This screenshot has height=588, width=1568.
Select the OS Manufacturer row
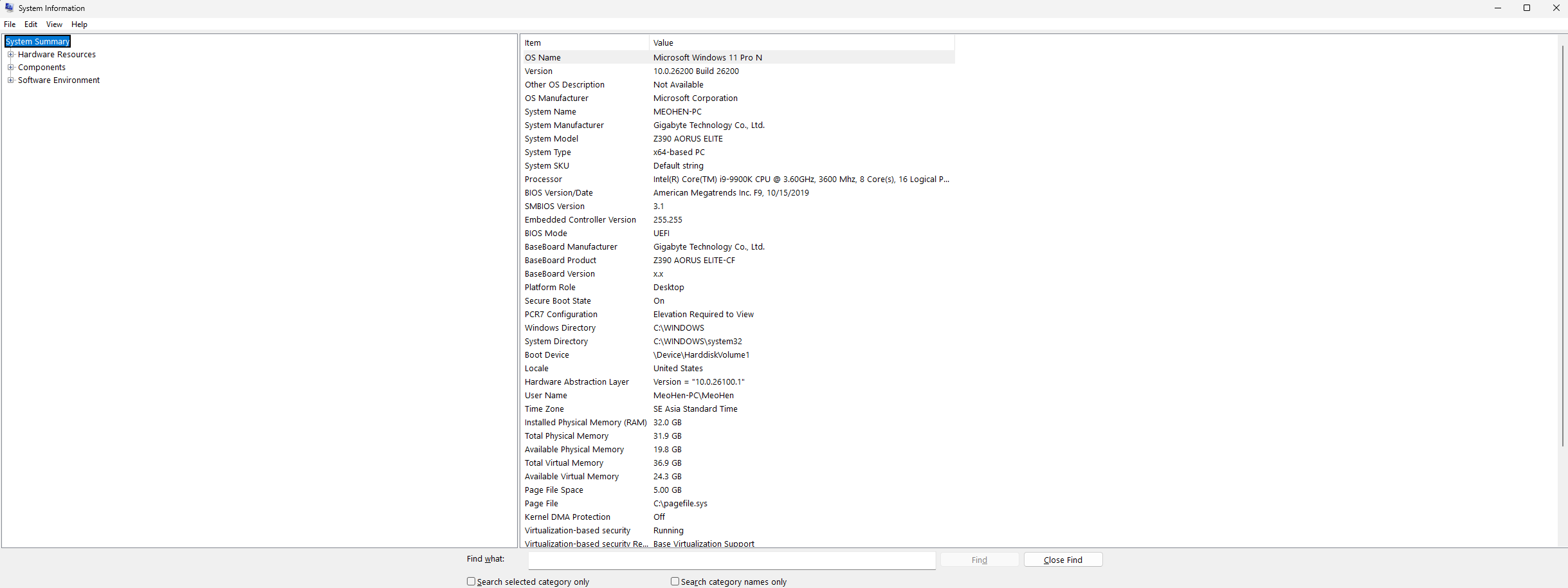[x=738, y=98]
